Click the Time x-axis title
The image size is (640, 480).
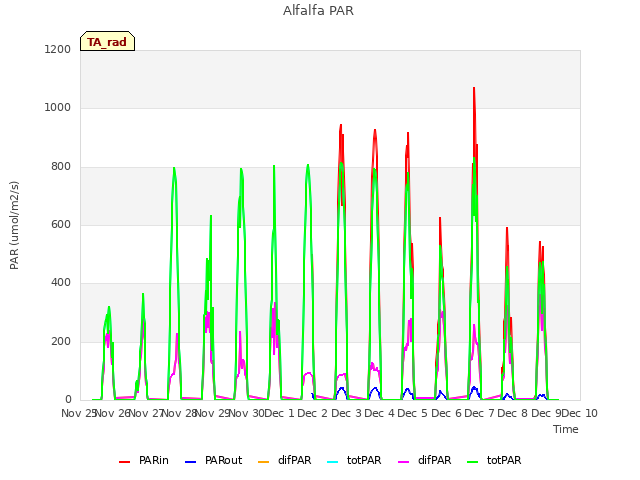(566, 429)
